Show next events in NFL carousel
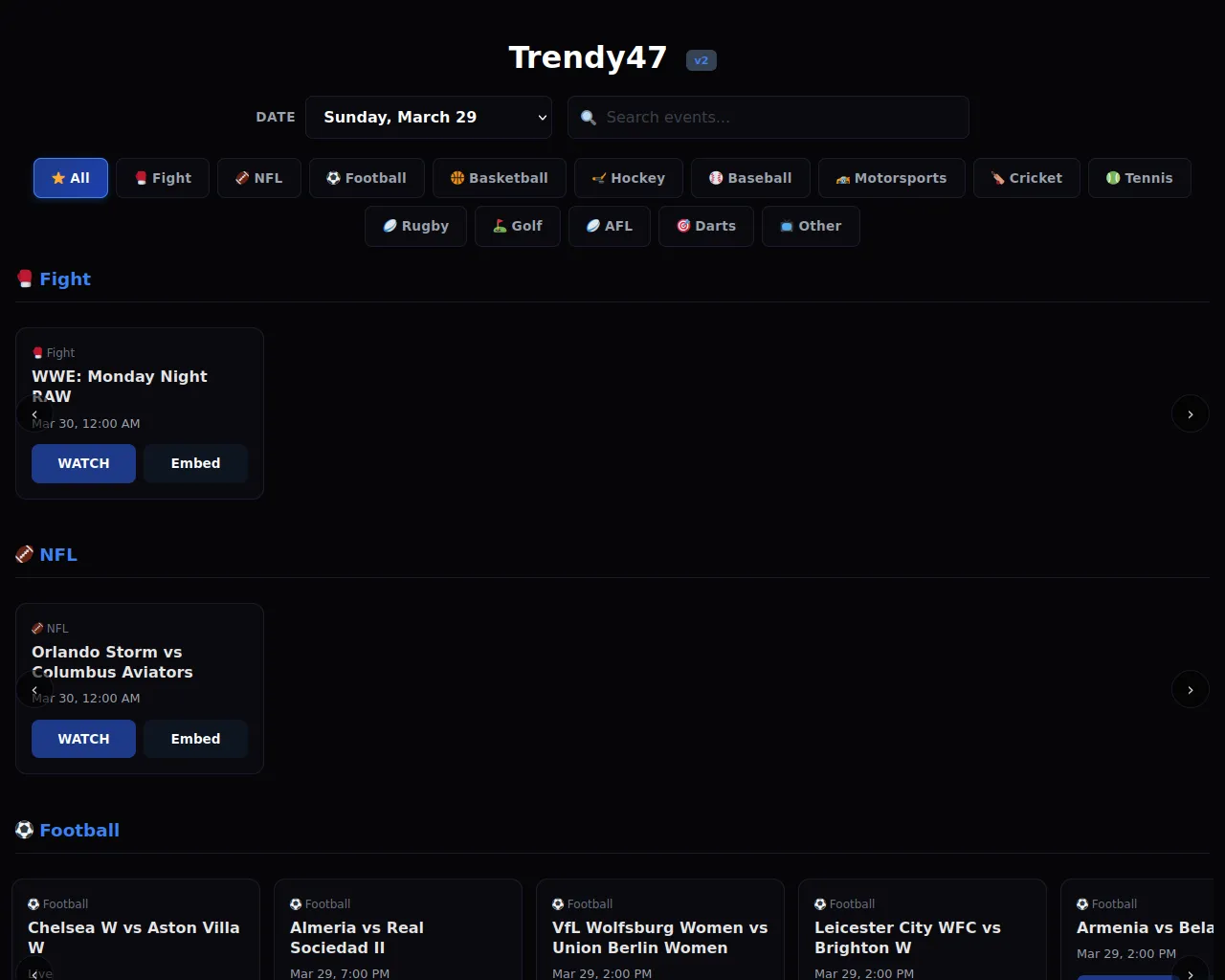The width and height of the screenshot is (1225, 980). (1191, 690)
